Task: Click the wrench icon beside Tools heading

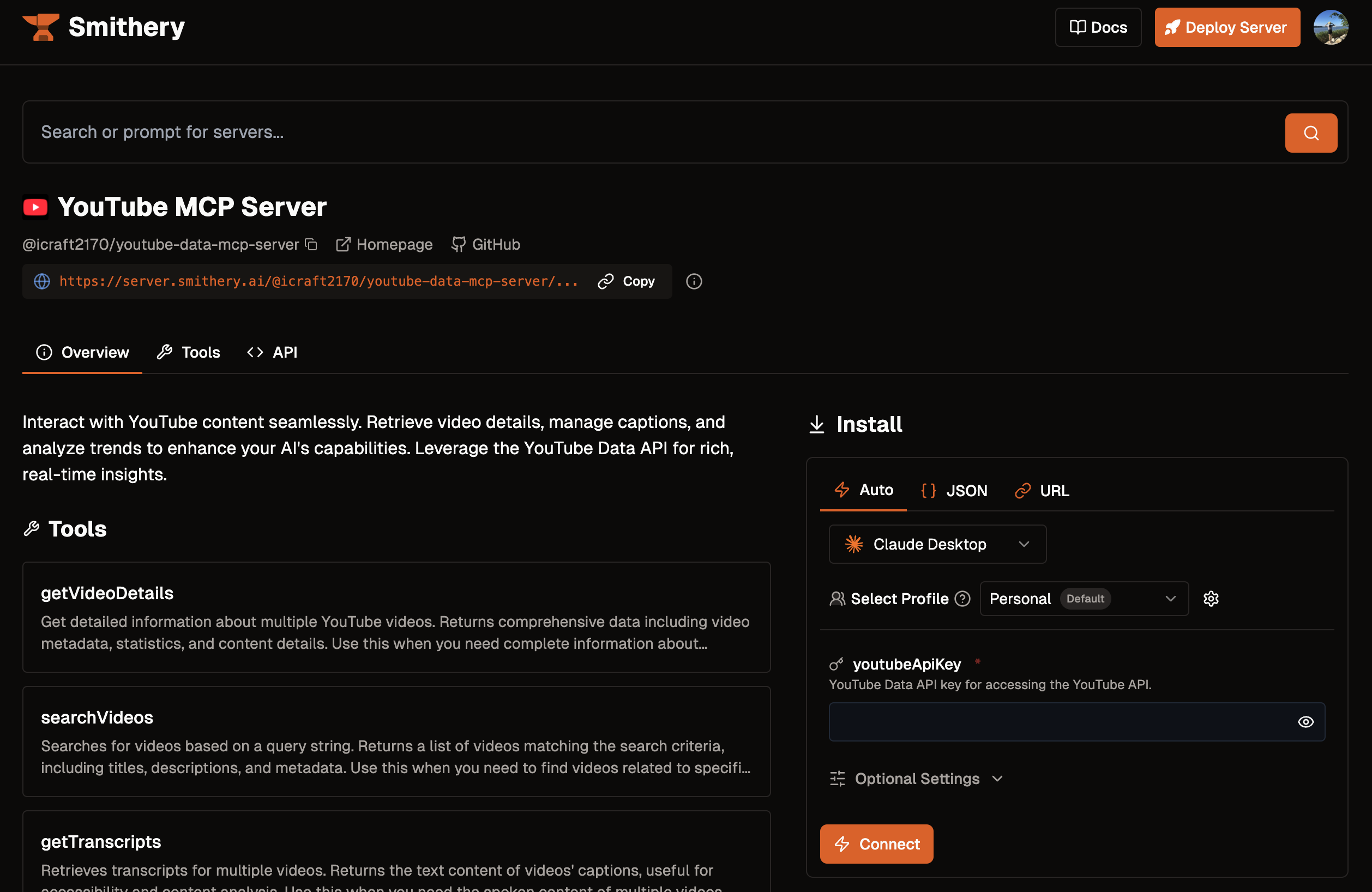Action: [x=31, y=528]
